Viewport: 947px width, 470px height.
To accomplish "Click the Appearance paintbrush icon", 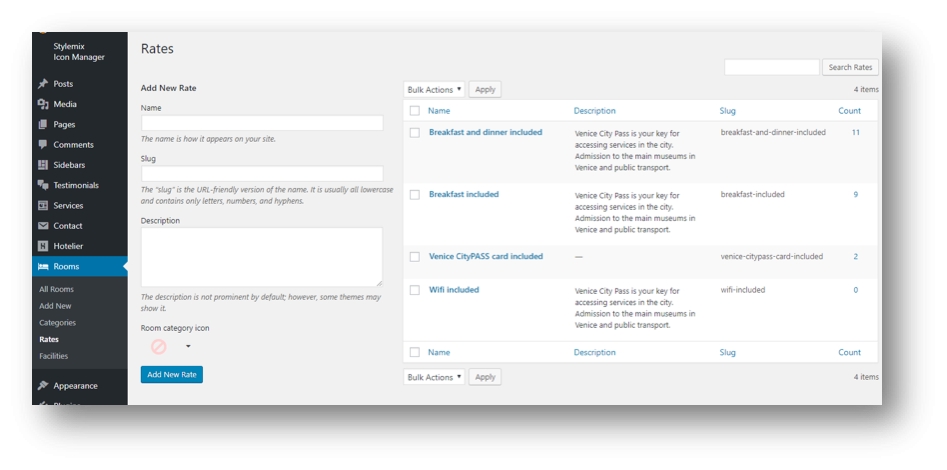I will coord(43,385).
